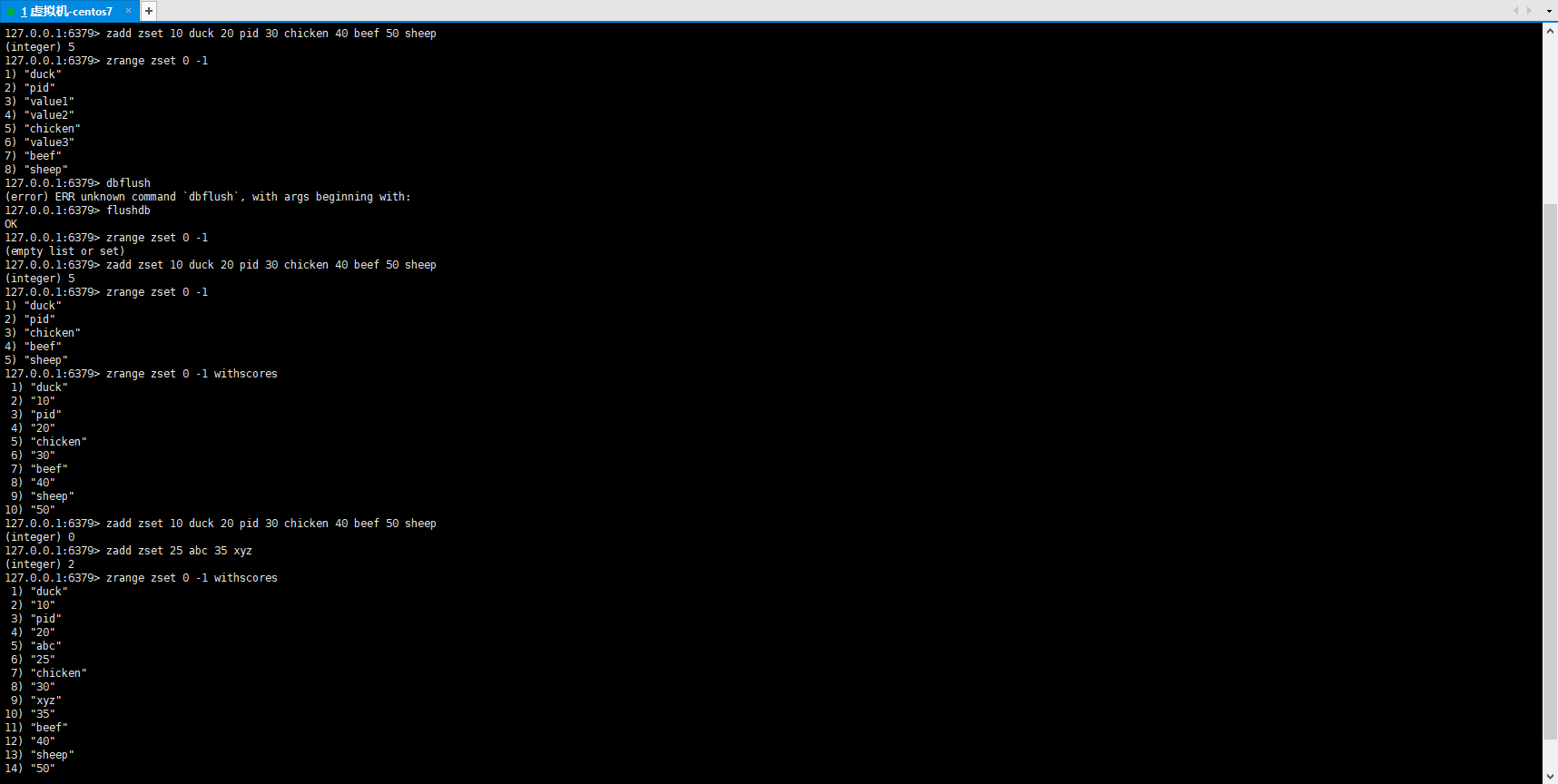
Task: Click the row 9) "xyz"
Action: [36, 701]
